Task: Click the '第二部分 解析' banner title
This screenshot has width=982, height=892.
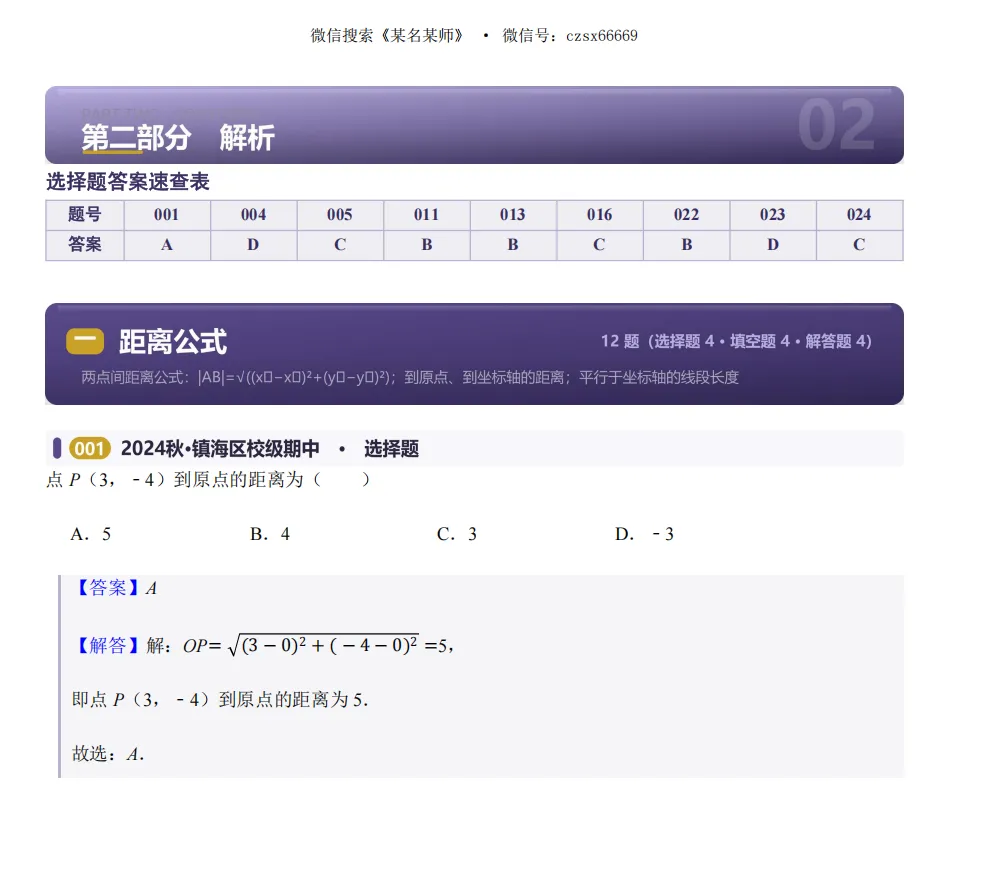Action: (x=178, y=138)
